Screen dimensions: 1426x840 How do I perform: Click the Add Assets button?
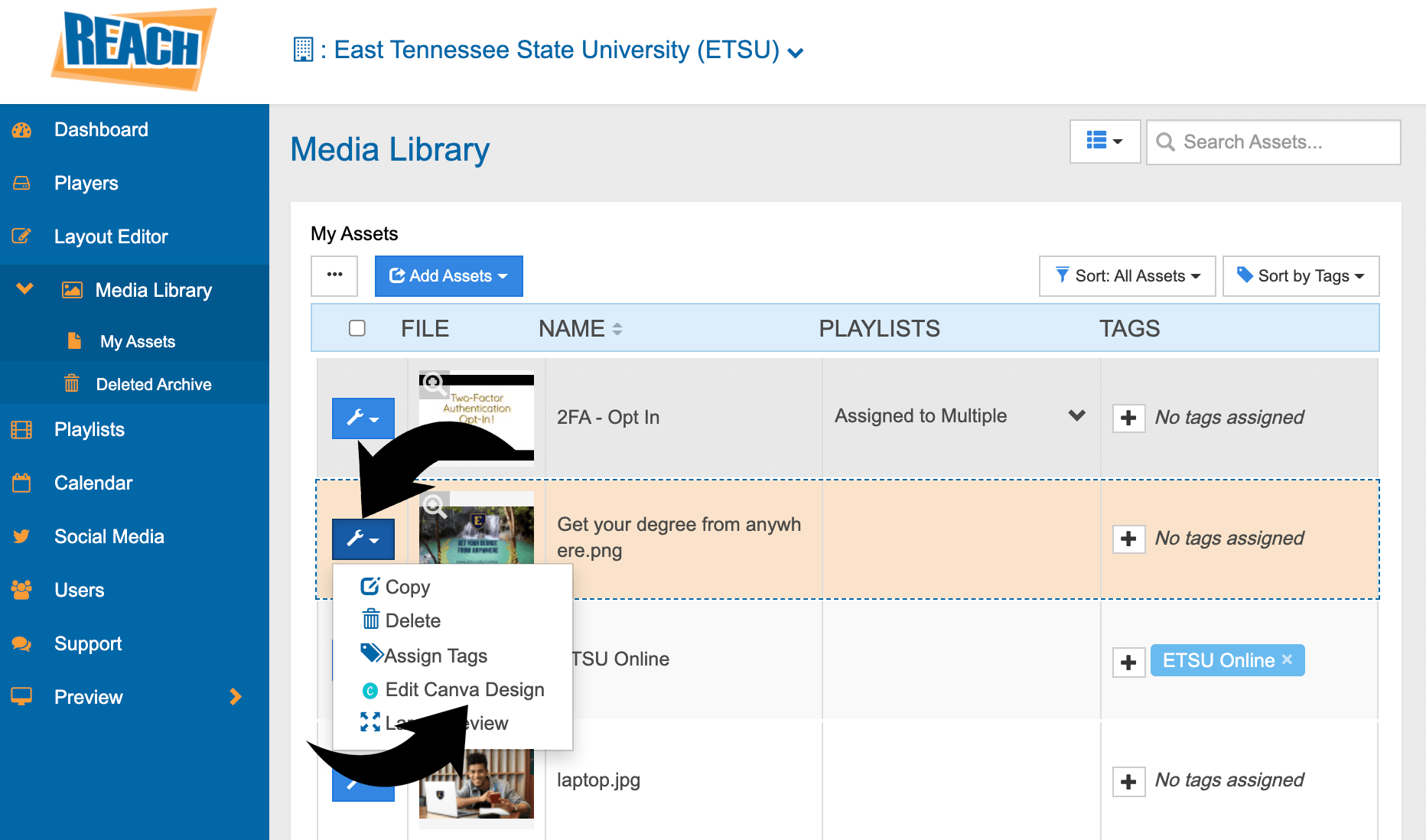click(448, 276)
